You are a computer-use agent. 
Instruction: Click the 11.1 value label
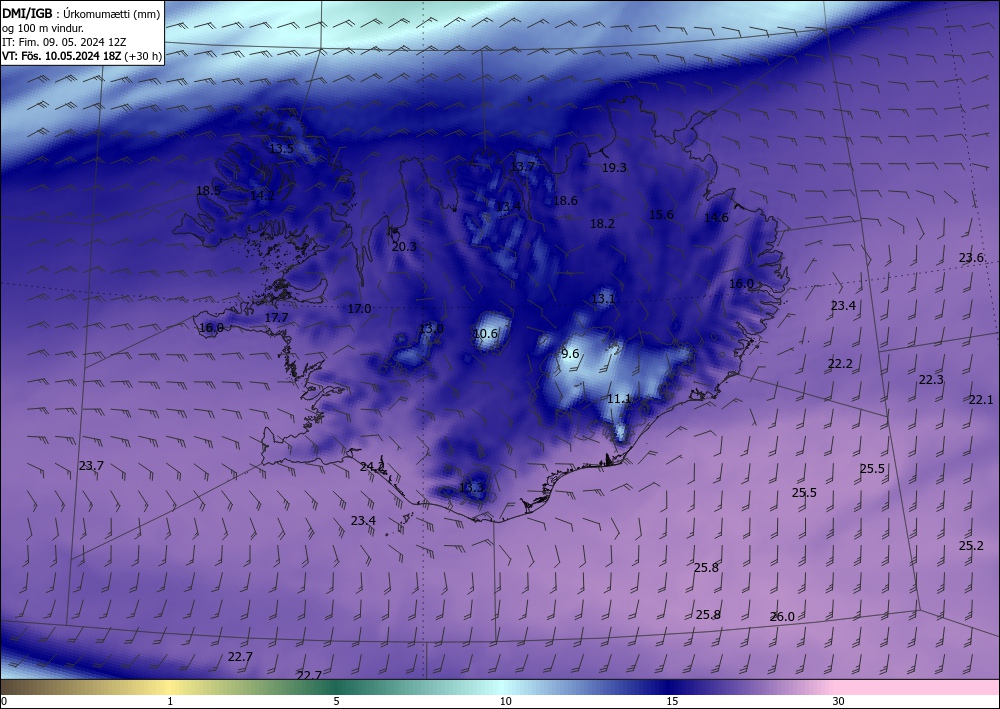[619, 398]
